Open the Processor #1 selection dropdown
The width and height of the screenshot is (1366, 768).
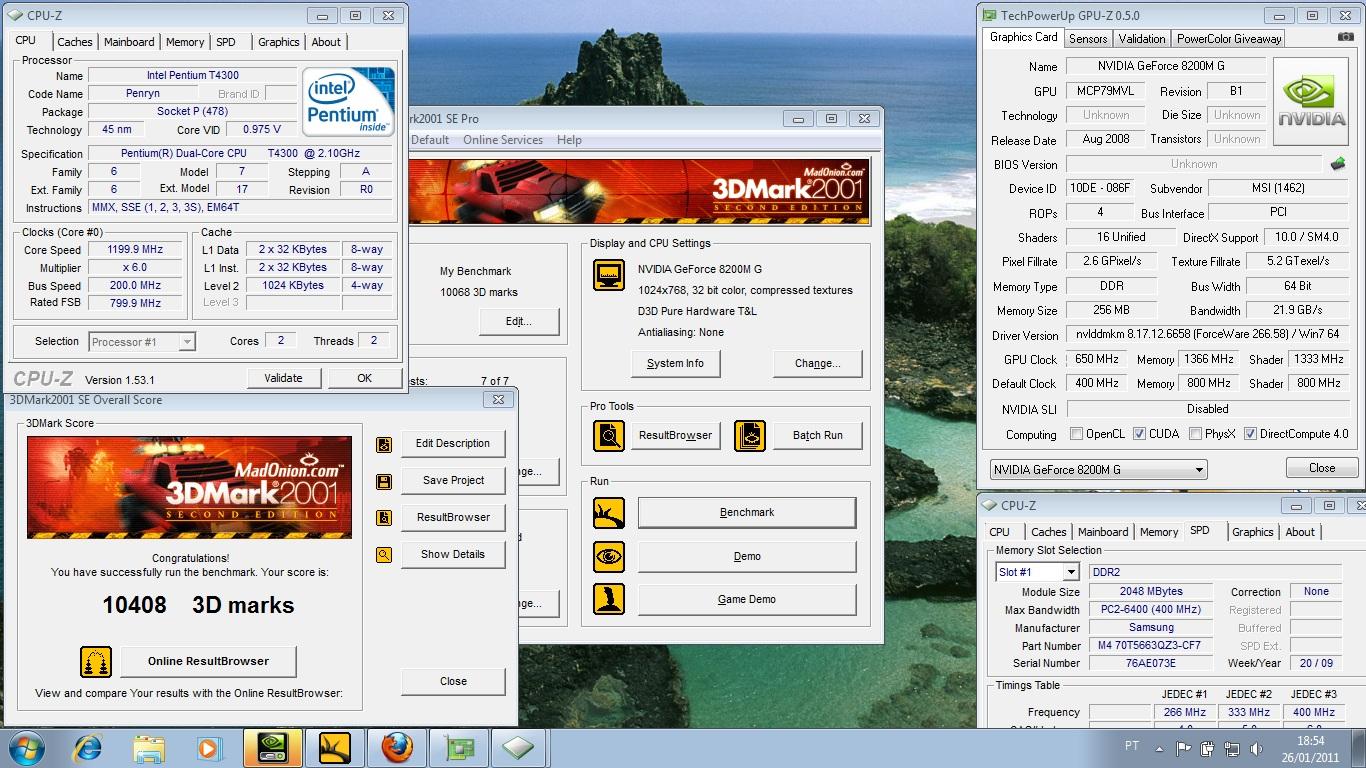(141, 342)
